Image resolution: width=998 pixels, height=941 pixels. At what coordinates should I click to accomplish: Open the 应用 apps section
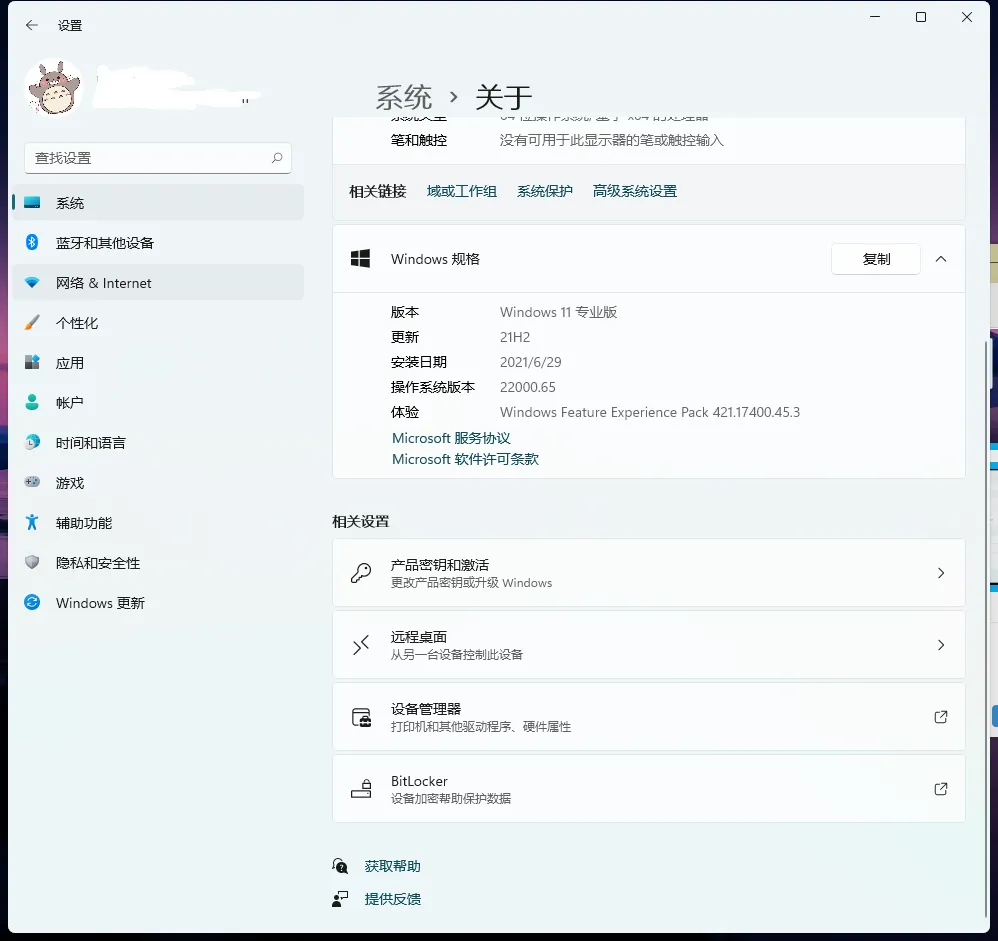(x=70, y=363)
